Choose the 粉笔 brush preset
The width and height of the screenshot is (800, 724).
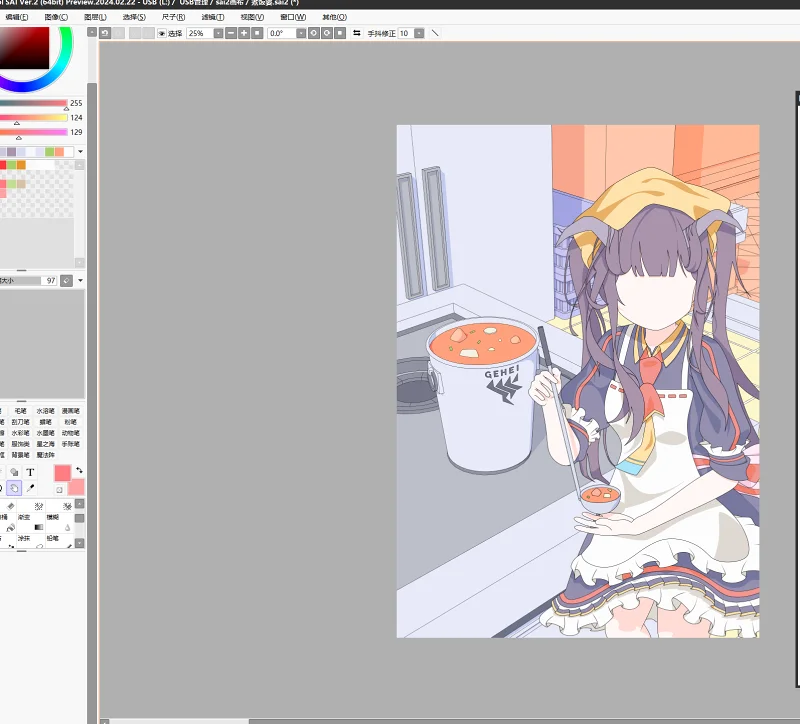(70, 422)
